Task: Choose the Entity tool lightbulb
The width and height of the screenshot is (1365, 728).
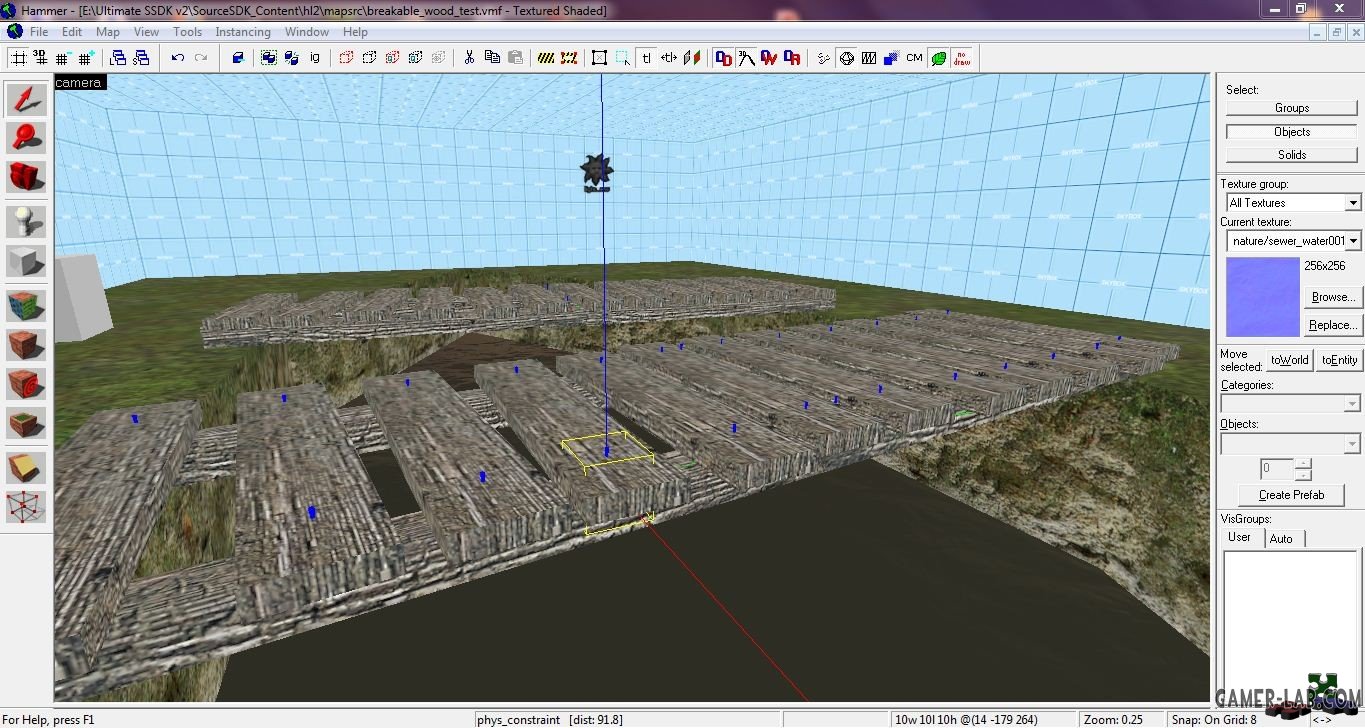Action: (26, 222)
